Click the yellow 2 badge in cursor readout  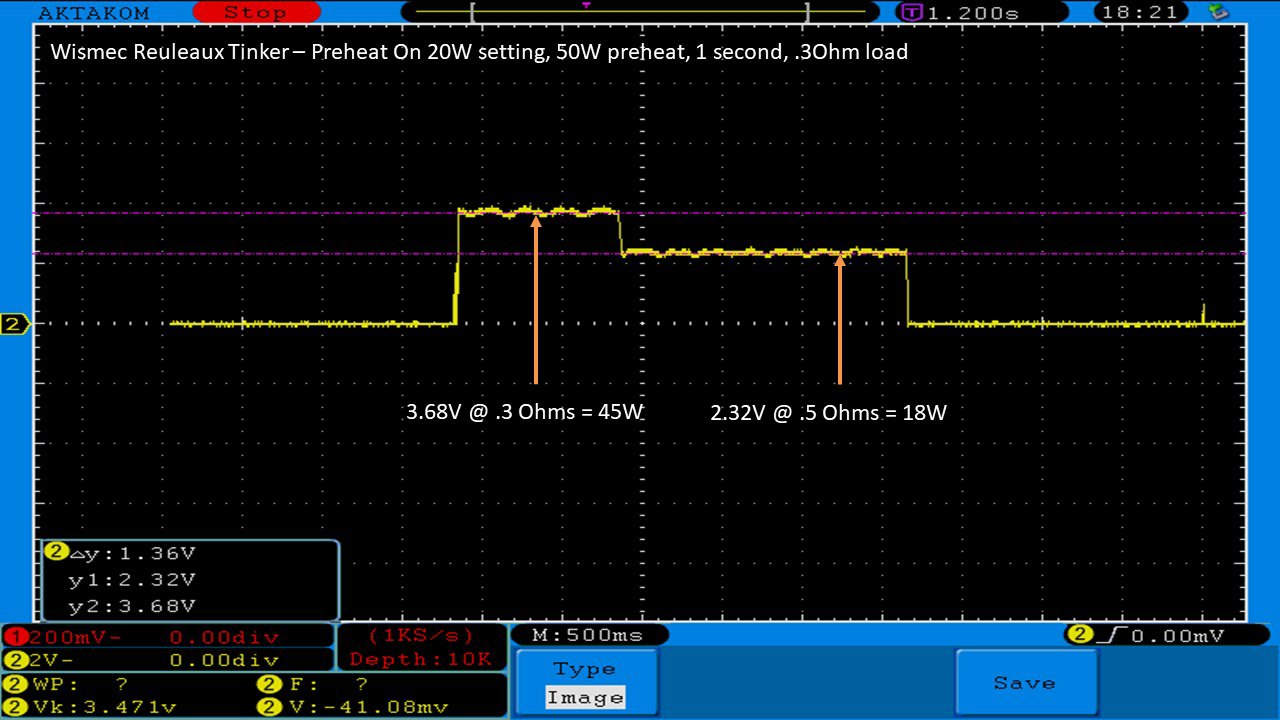(x=56, y=552)
